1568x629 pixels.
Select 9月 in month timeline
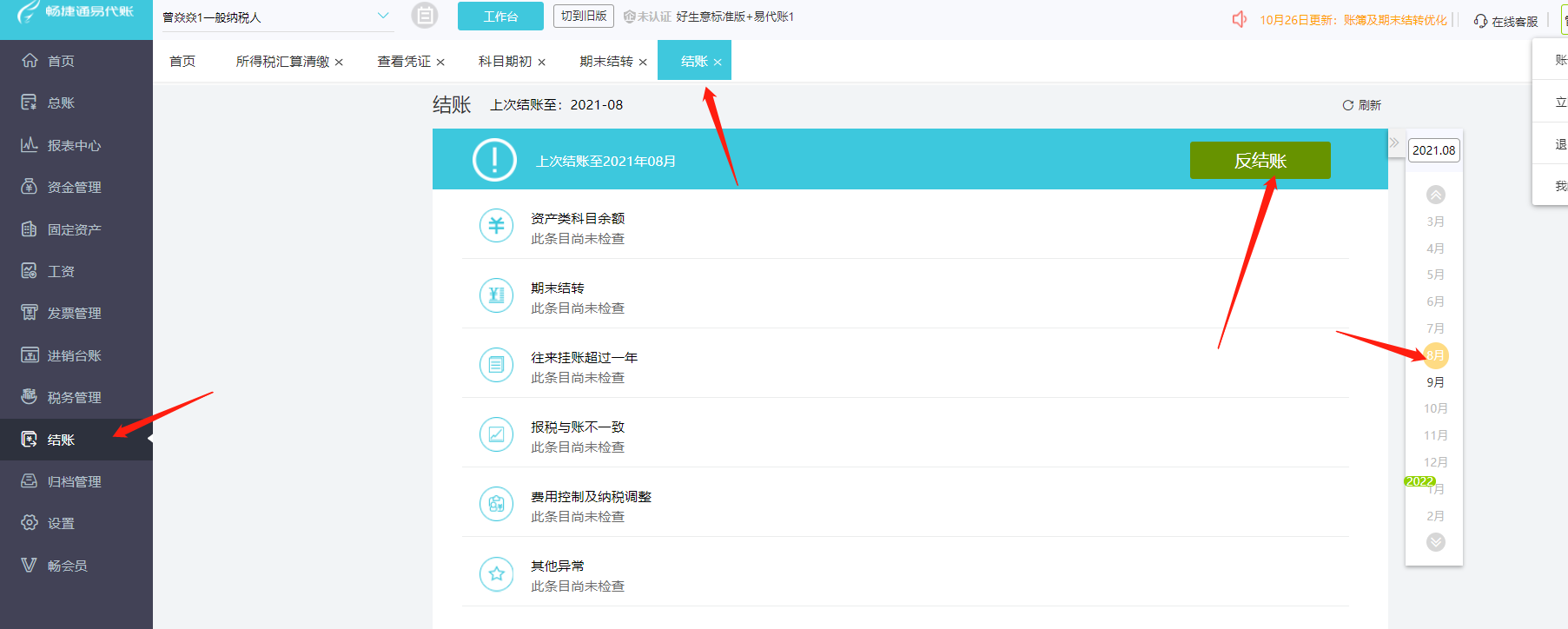(x=1436, y=382)
